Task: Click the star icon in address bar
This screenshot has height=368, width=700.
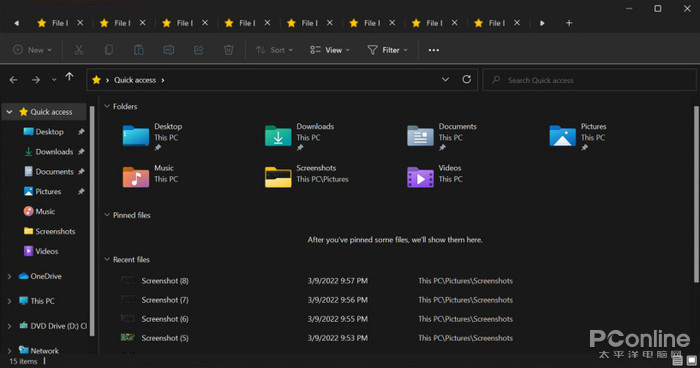Action: click(x=96, y=80)
